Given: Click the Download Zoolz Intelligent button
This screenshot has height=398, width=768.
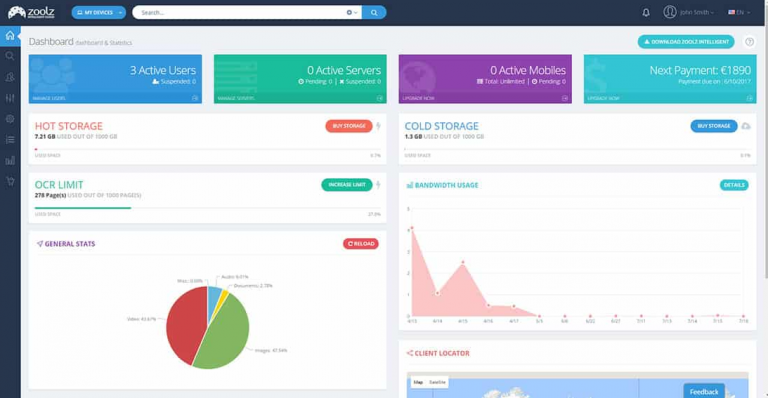Looking at the screenshot, I should 686,42.
